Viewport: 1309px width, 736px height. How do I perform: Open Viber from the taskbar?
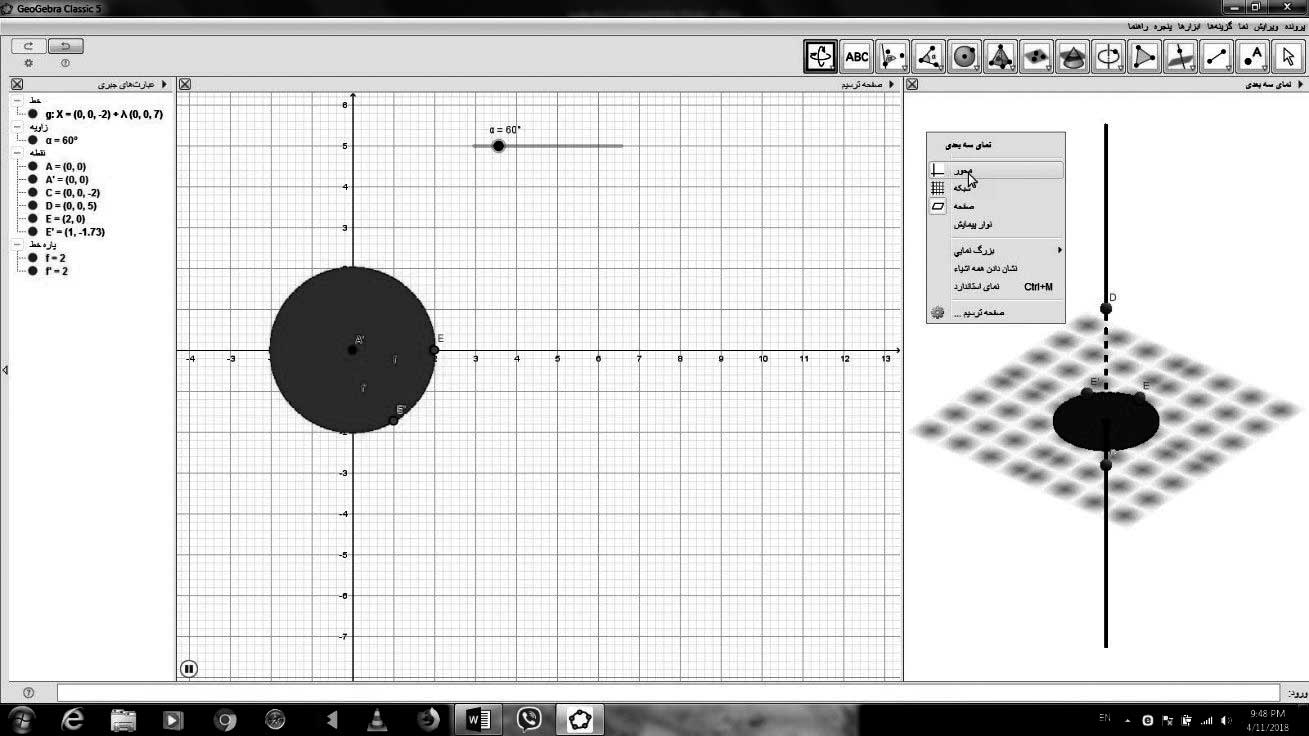tap(529, 719)
